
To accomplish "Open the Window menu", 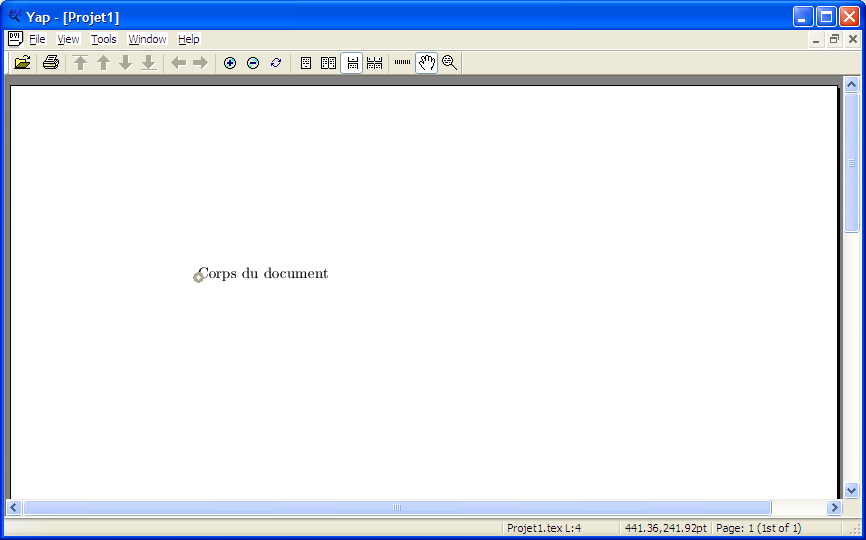I will pos(147,39).
